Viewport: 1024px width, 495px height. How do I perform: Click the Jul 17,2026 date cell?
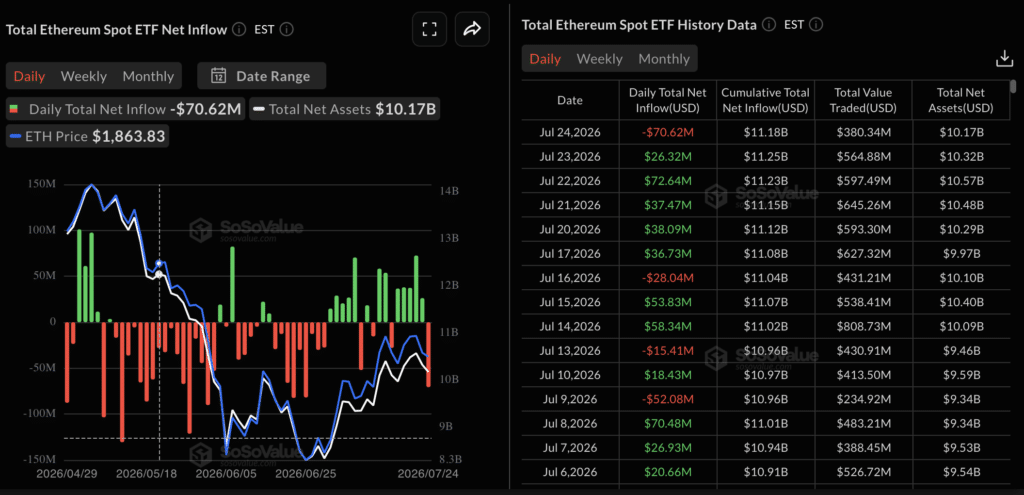[x=570, y=253]
